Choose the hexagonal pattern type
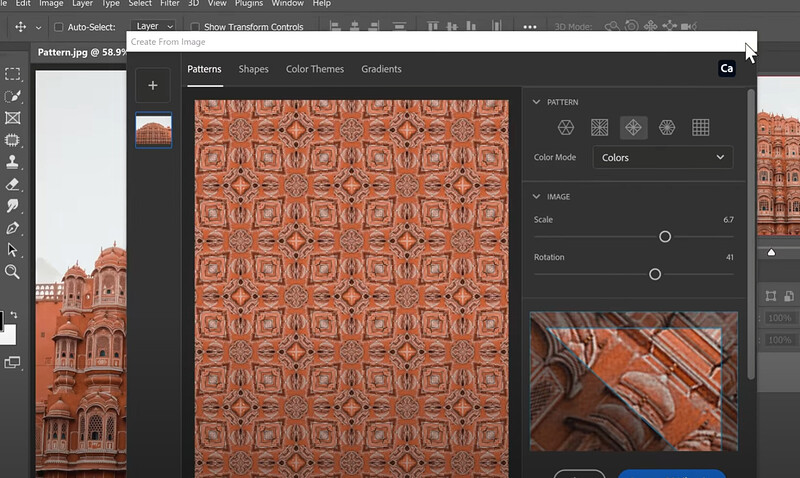 pyautogui.click(x=566, y=127)
